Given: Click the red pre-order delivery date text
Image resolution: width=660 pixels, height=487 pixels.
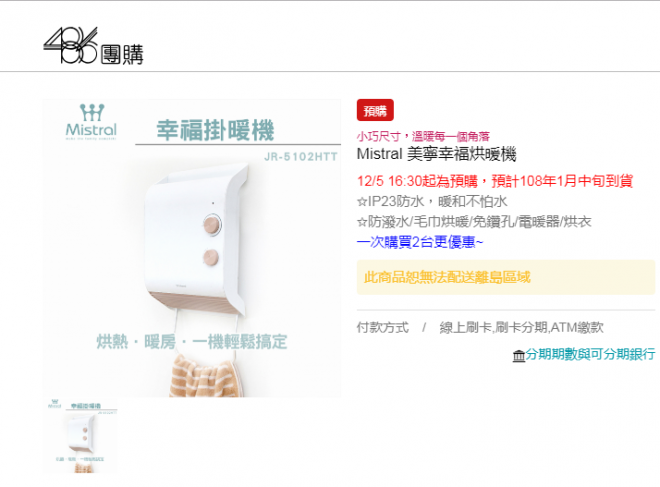Looking at the screenshot, I should click(495, 181).
